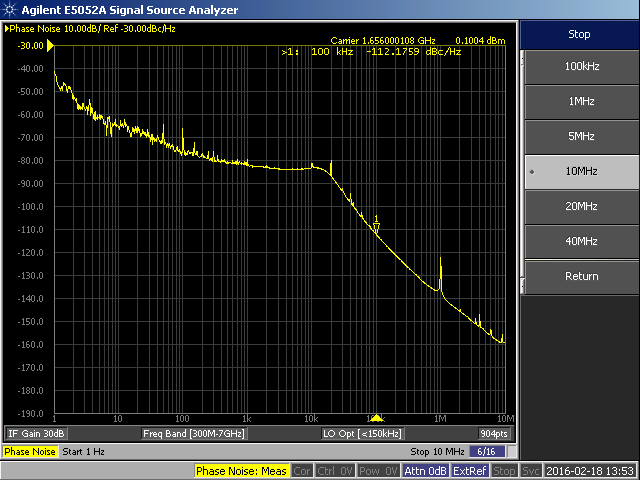Click marker 1 triangle on the trace
640x480 pixels.
[377, 229]
